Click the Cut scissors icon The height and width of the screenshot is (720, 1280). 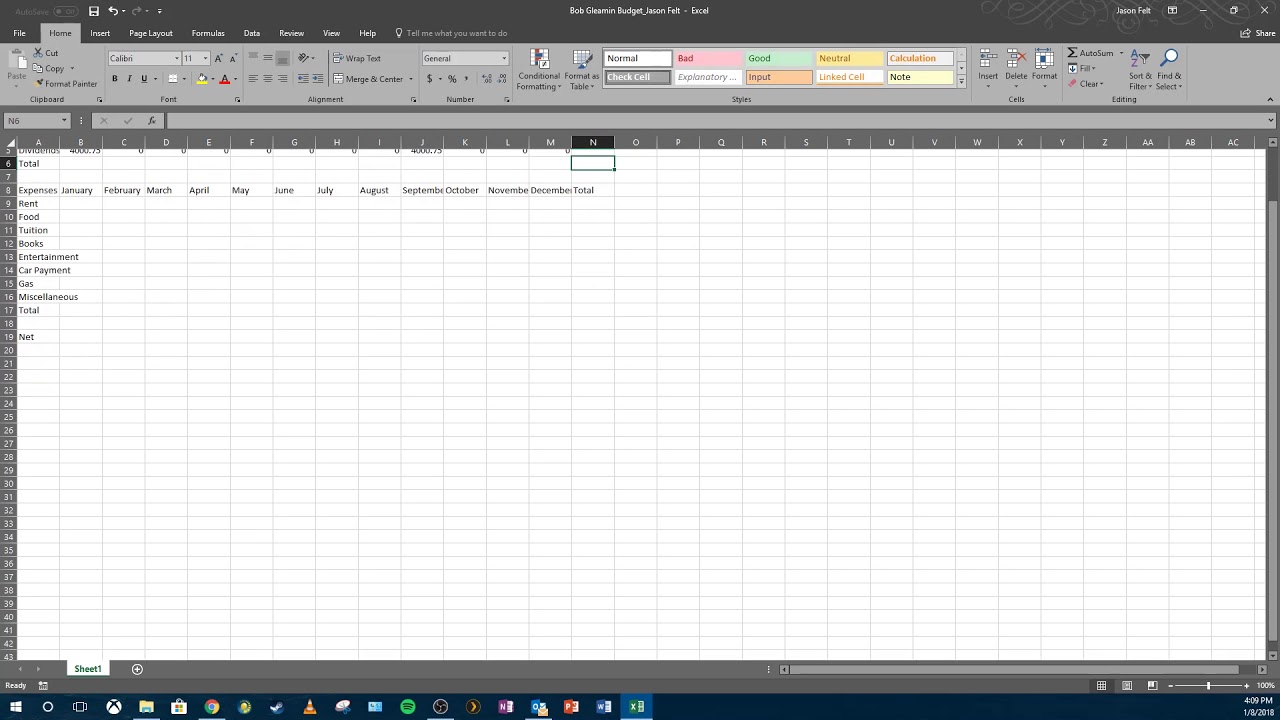pos(38,53)
